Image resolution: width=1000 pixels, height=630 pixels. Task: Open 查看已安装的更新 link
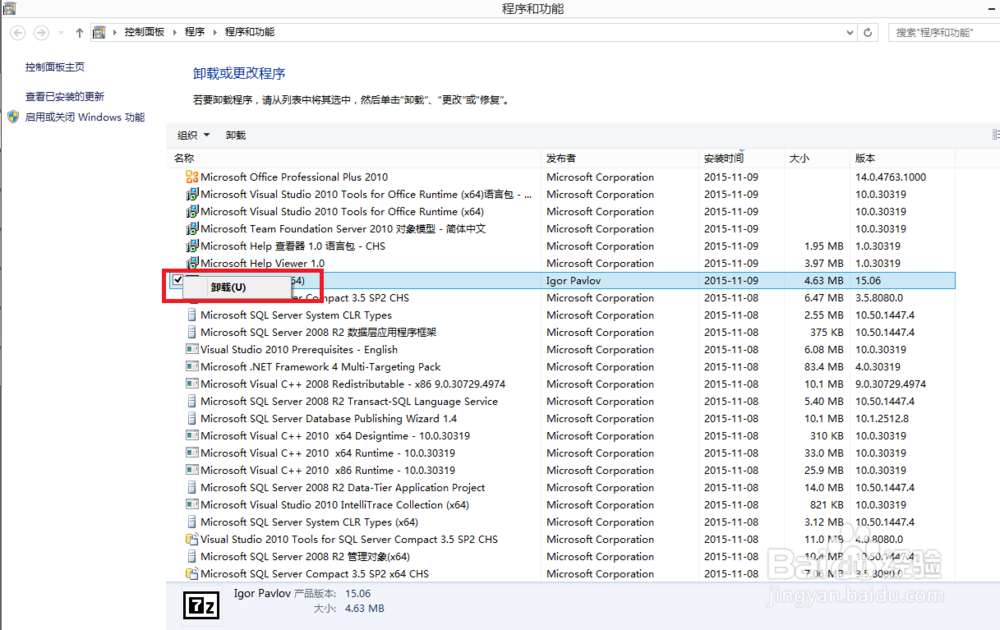(x=64, y=96)
